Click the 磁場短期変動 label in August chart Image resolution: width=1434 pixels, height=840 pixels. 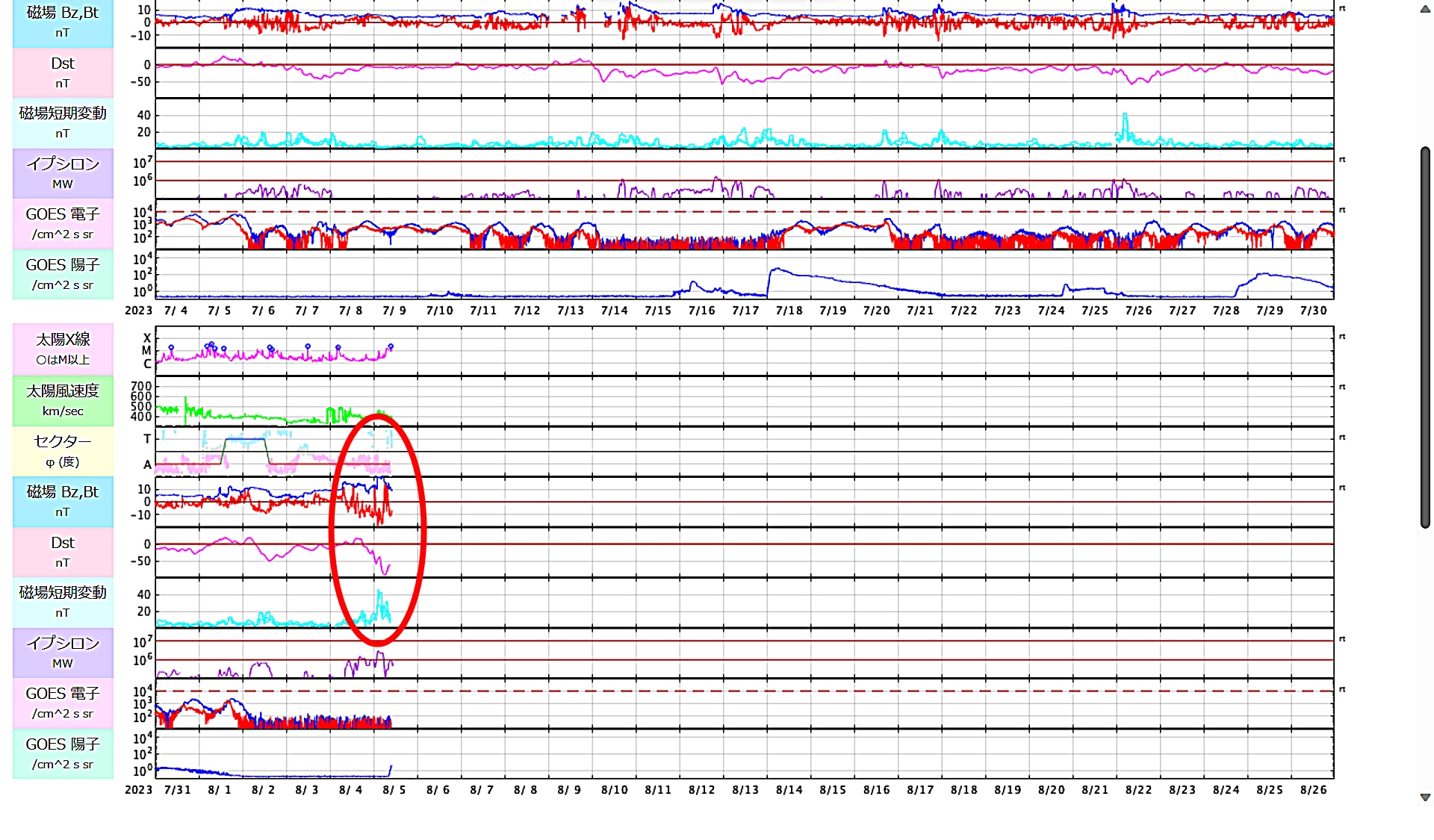[x=63, y=602]
